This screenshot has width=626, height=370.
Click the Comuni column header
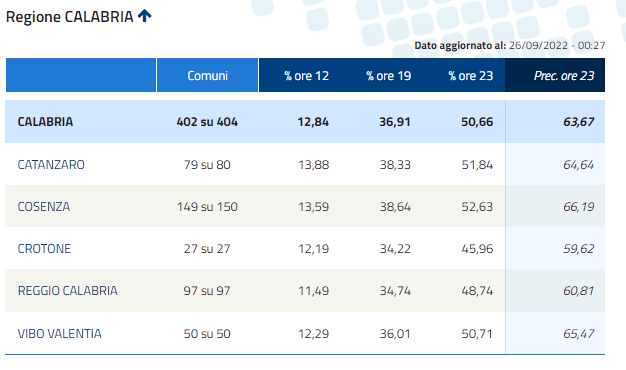coord(208,75)
